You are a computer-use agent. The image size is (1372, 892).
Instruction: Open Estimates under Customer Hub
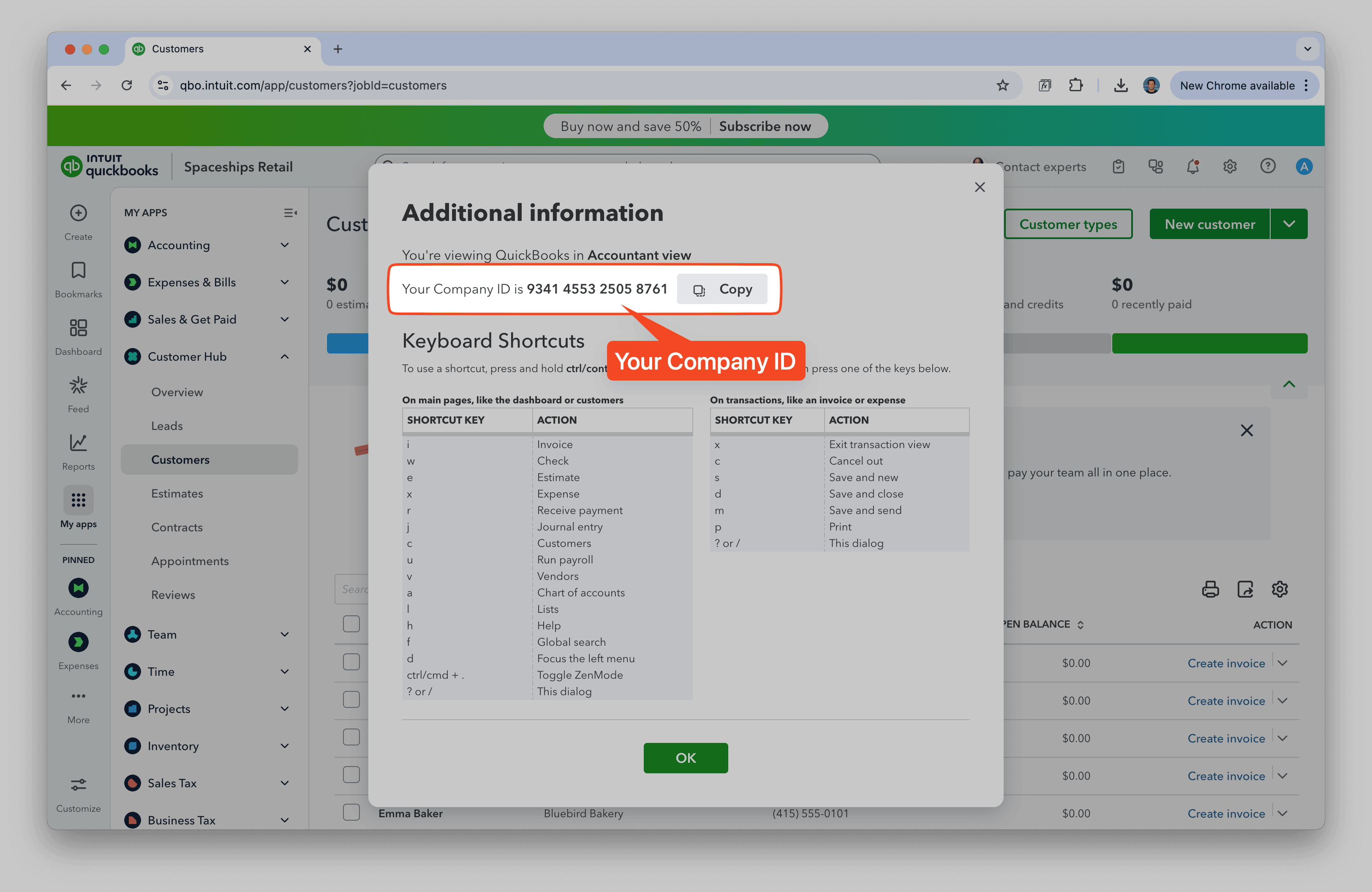[177, 494]
